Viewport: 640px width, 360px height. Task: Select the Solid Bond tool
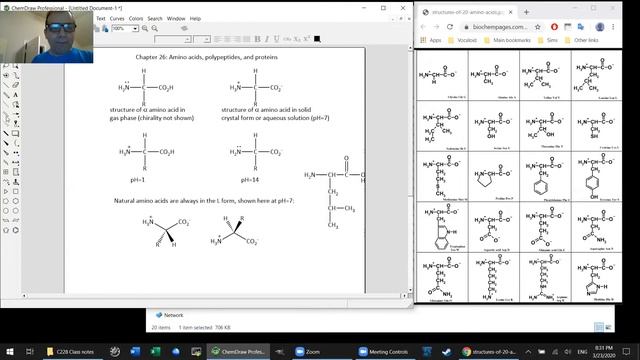point(6,85)
